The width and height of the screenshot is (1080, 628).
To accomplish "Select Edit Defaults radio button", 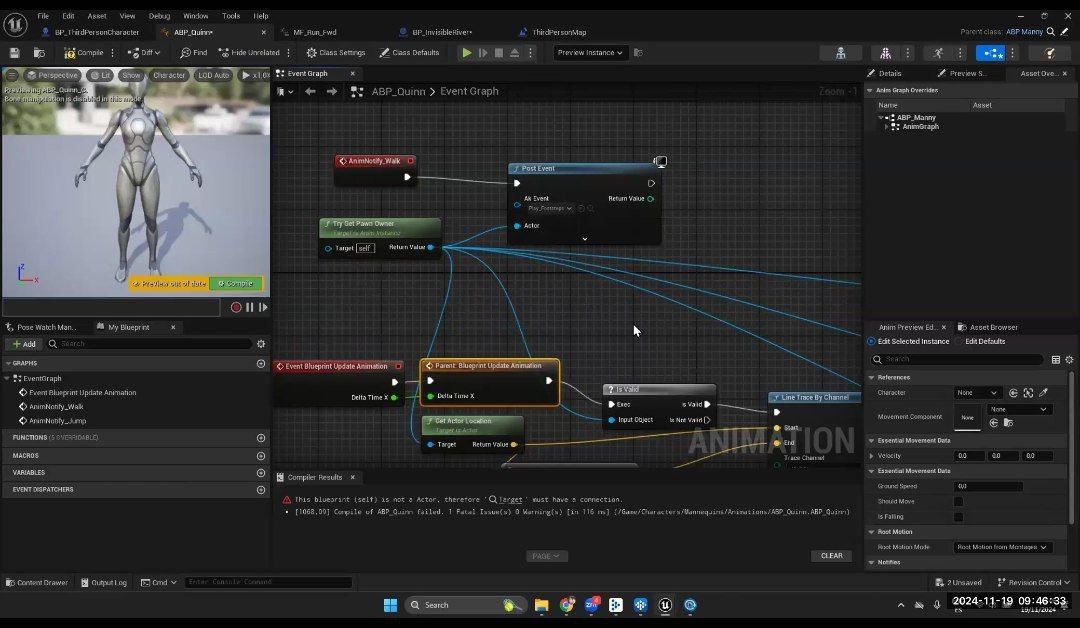I will coord(959,342).
